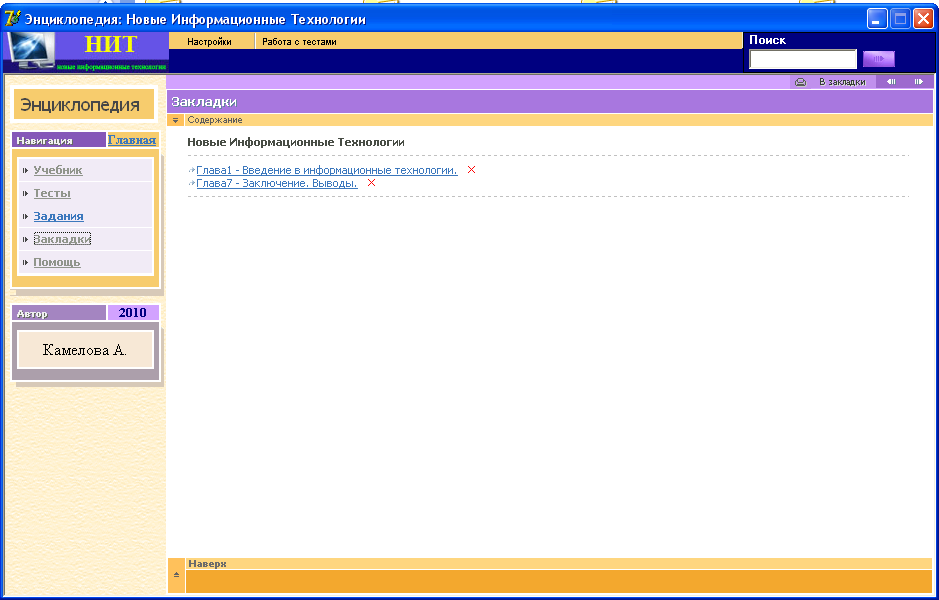Click the Автор panel header
This screenshot has width=939, height=600.
(59, 313)
